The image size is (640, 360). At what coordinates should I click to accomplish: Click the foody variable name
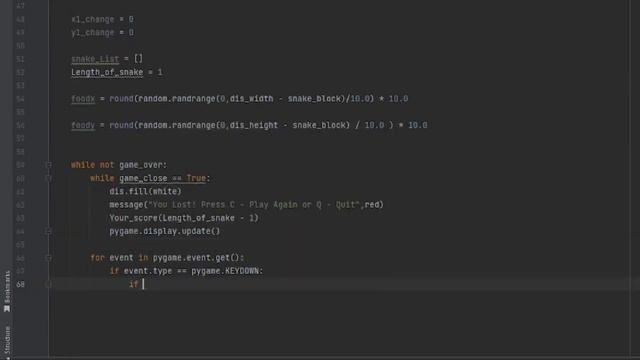click(x=83, y=125)
